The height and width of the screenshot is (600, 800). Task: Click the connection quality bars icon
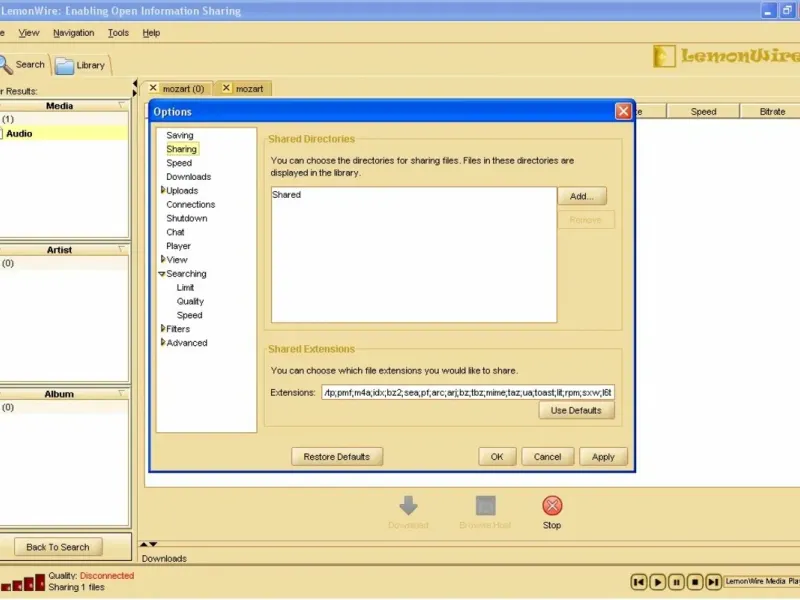[x=23, y=582]
